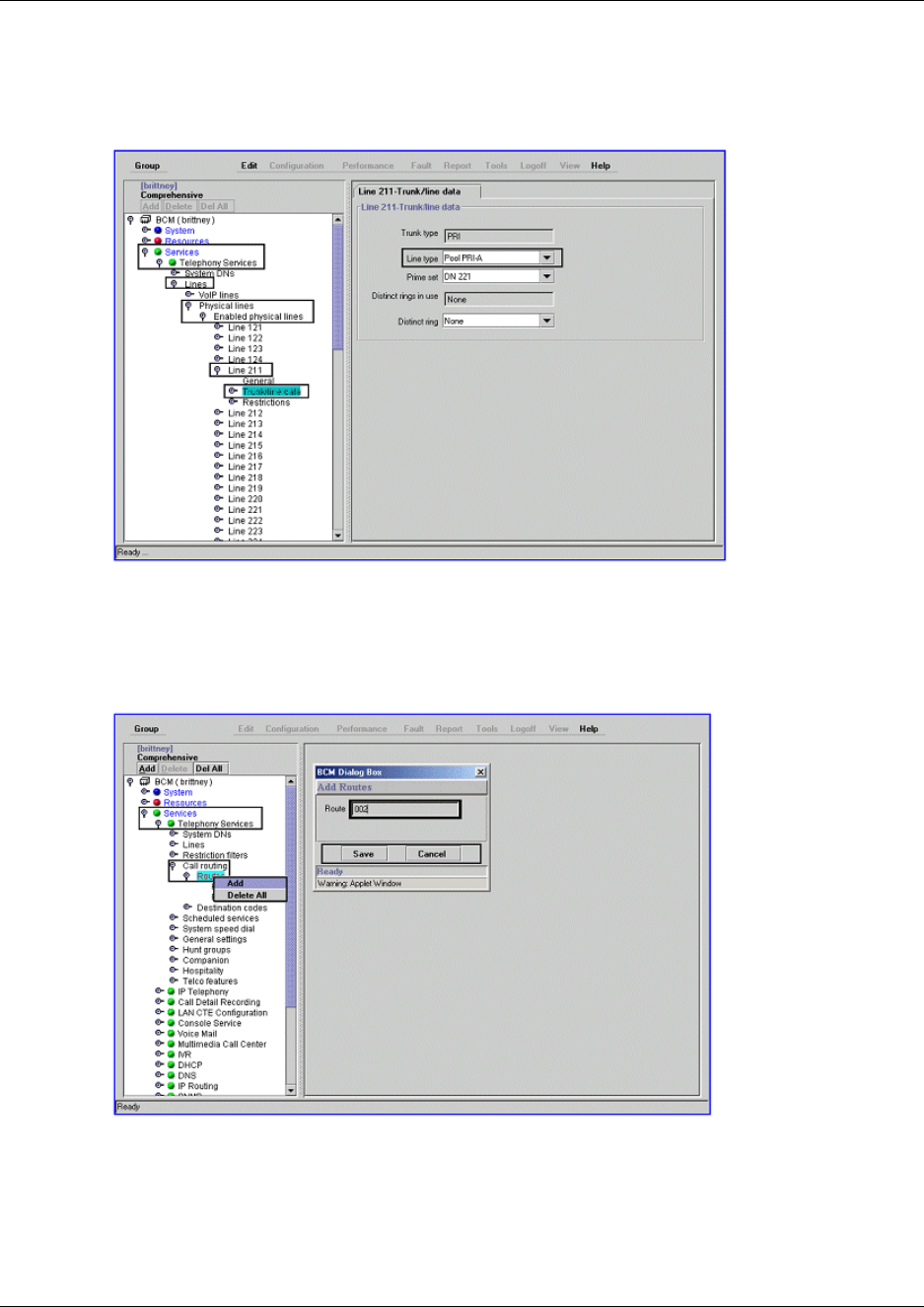This screenshot has width=924, height=1307.
Task: Click the Trunk type field showing PRI
Action: [498, 236]
